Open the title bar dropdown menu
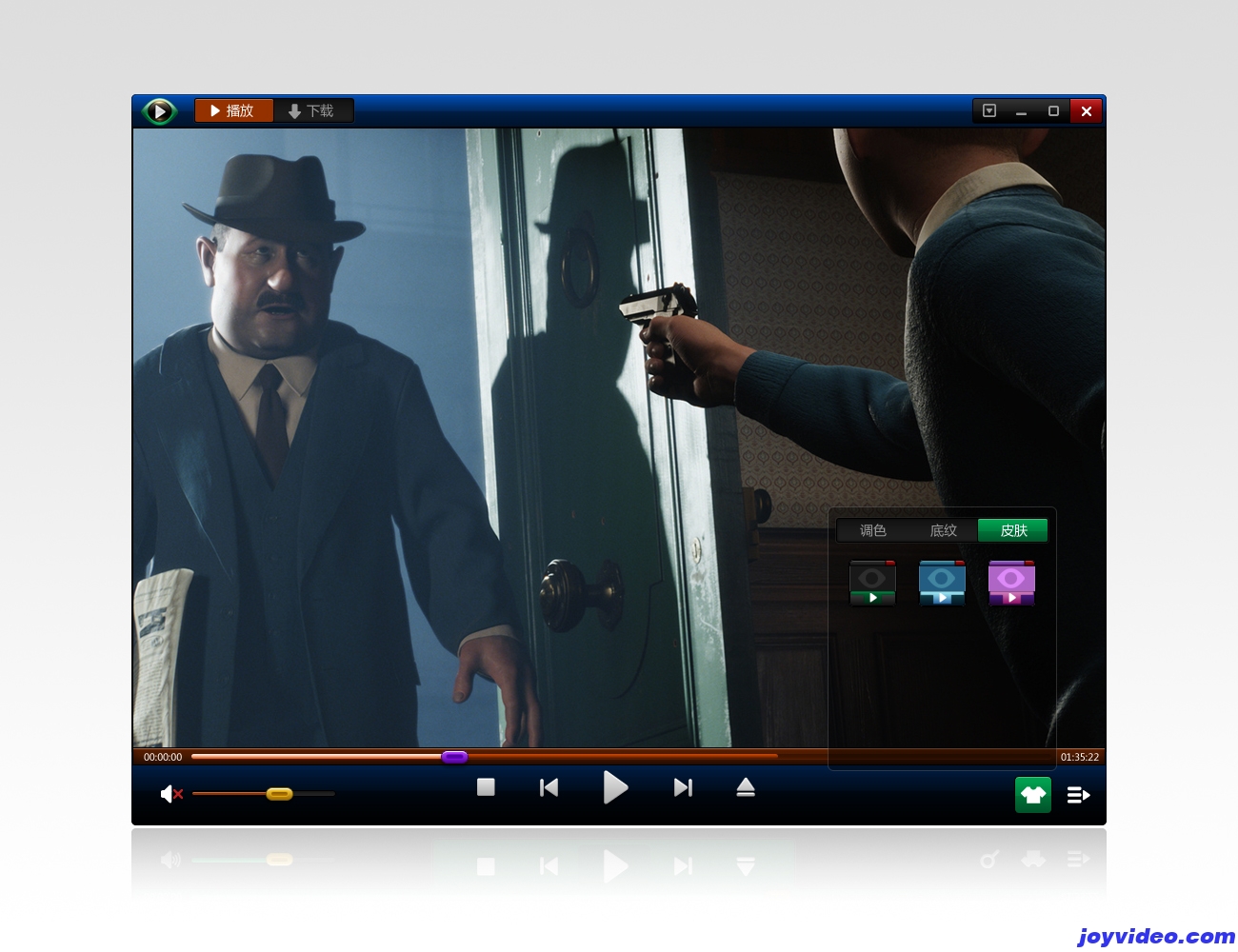 tap(989, 110)
